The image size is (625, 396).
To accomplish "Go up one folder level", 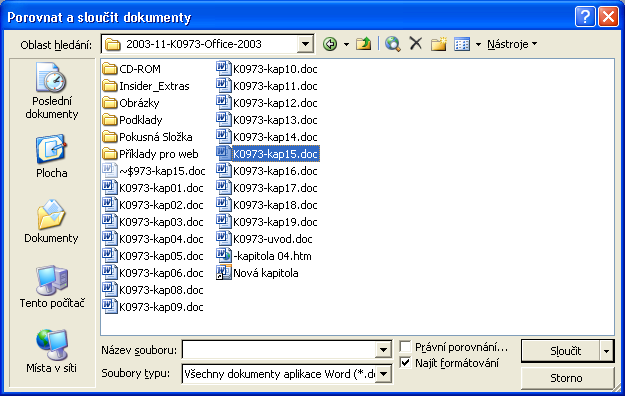I will point(363,44).
